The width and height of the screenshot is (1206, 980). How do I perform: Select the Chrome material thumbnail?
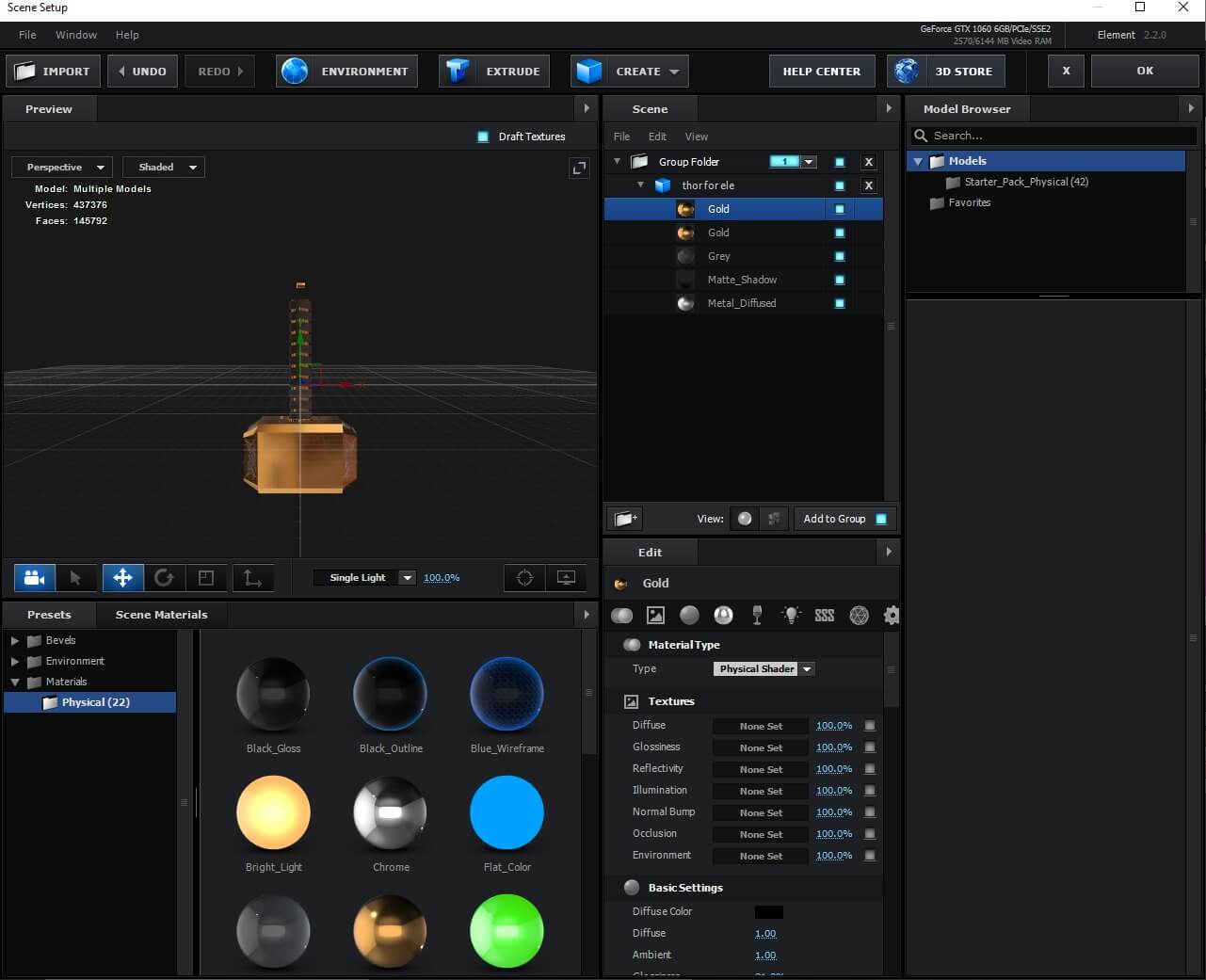(390, 812)
